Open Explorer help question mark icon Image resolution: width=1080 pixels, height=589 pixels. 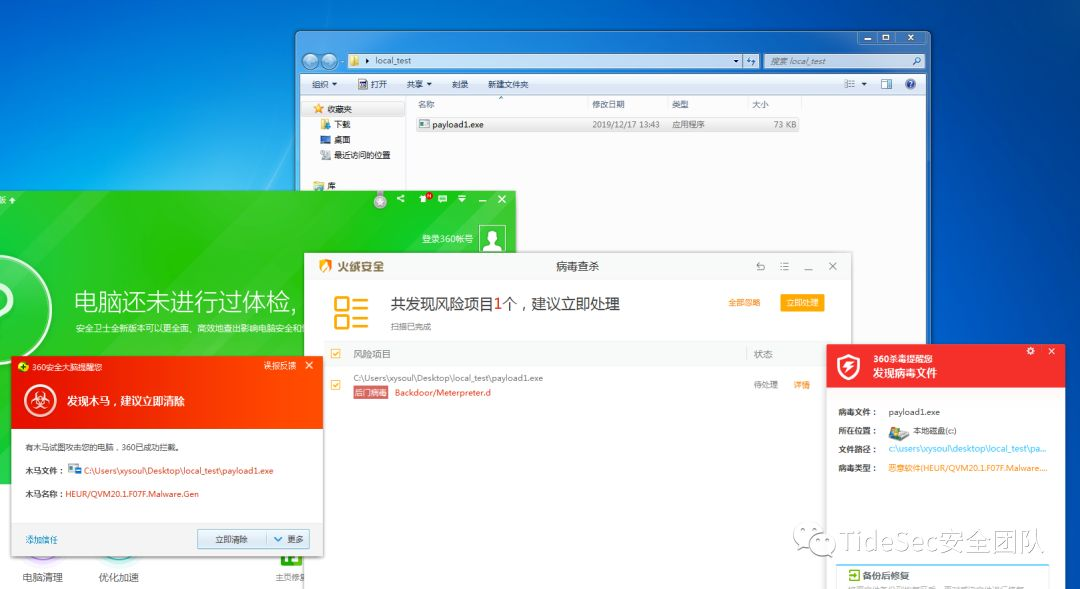tap(911, 84)
